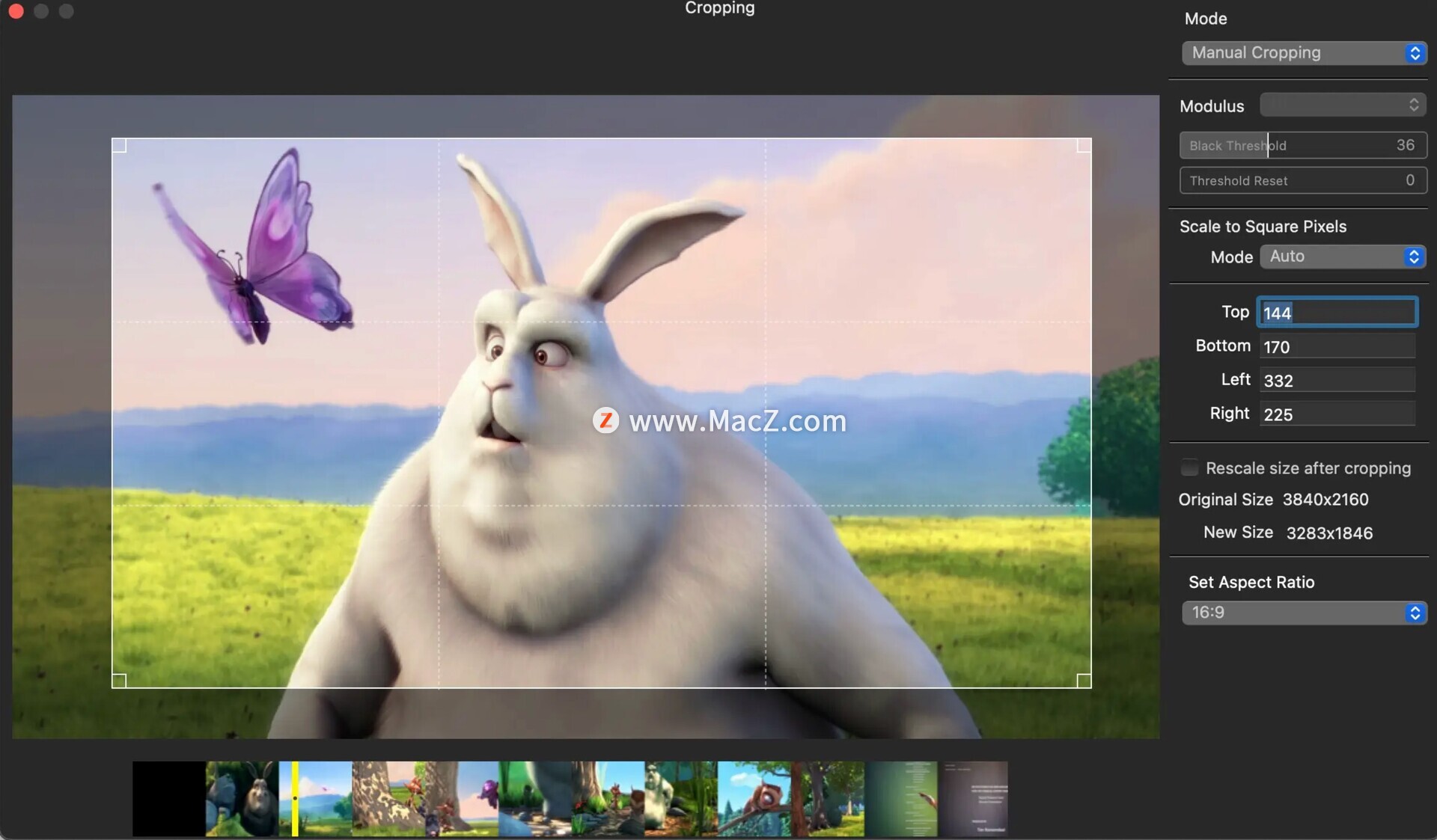Enable Rescale size after cropping checkbox

(x=1189, y=468)
